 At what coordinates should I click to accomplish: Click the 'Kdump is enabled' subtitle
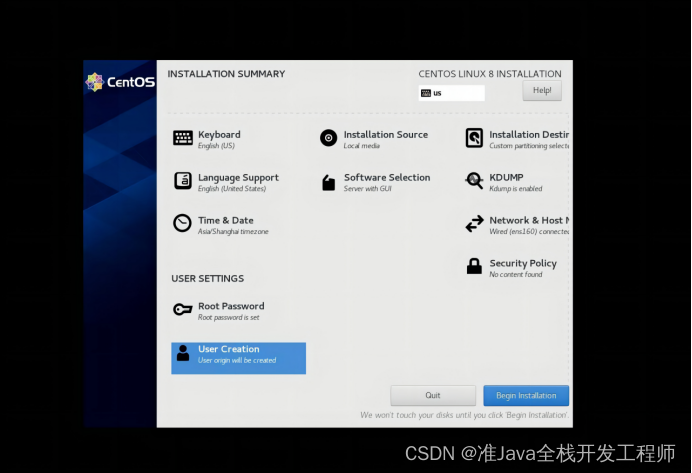click(x=515, y=188)
